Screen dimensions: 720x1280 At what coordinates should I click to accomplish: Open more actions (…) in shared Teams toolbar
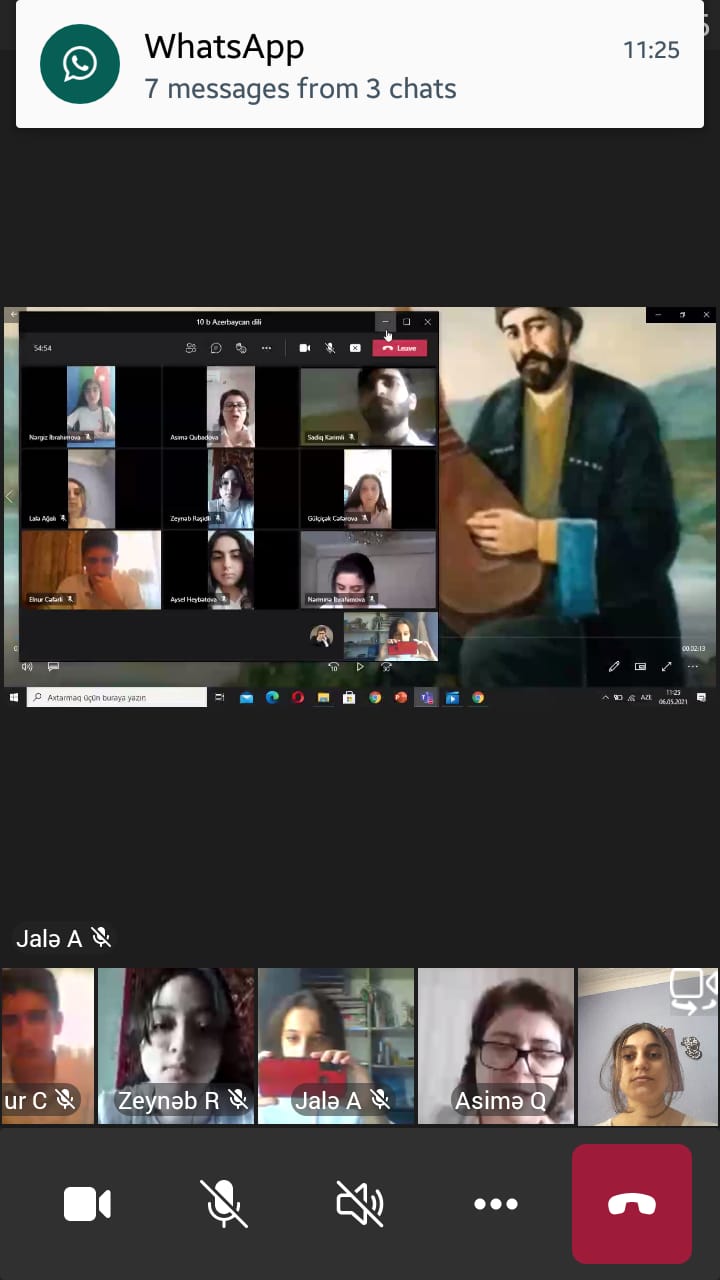(x=266, y=348)
